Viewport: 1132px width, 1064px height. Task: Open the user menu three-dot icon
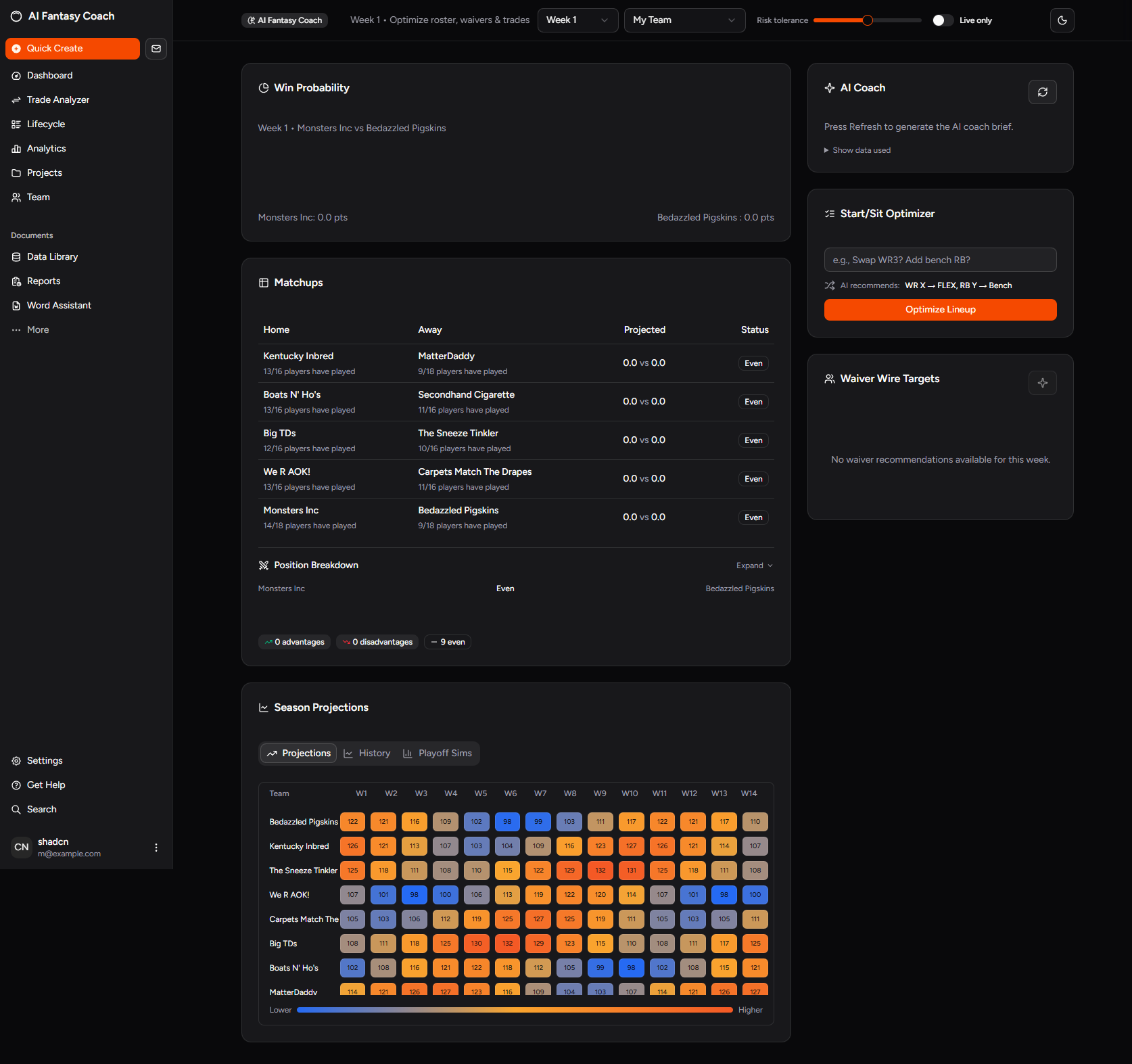pyautogui.click(x=156, y=848)
